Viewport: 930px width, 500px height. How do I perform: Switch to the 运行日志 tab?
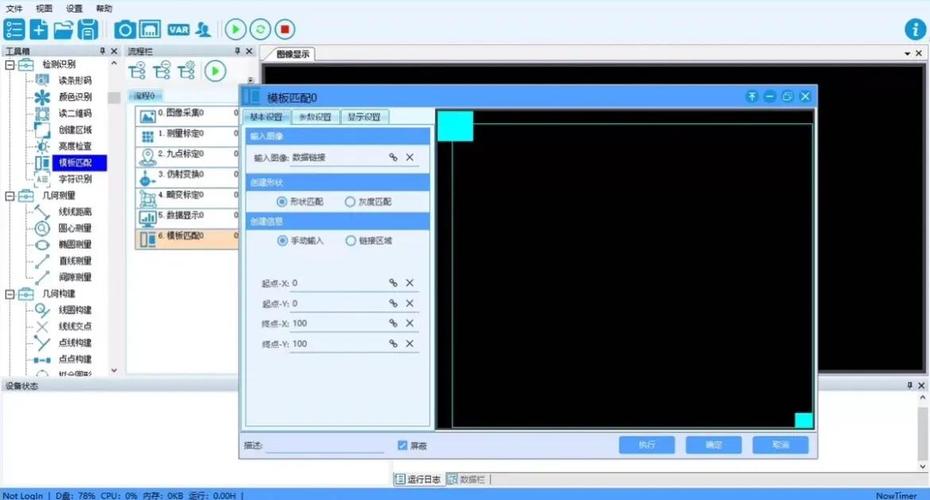click(x=418, y=479)
